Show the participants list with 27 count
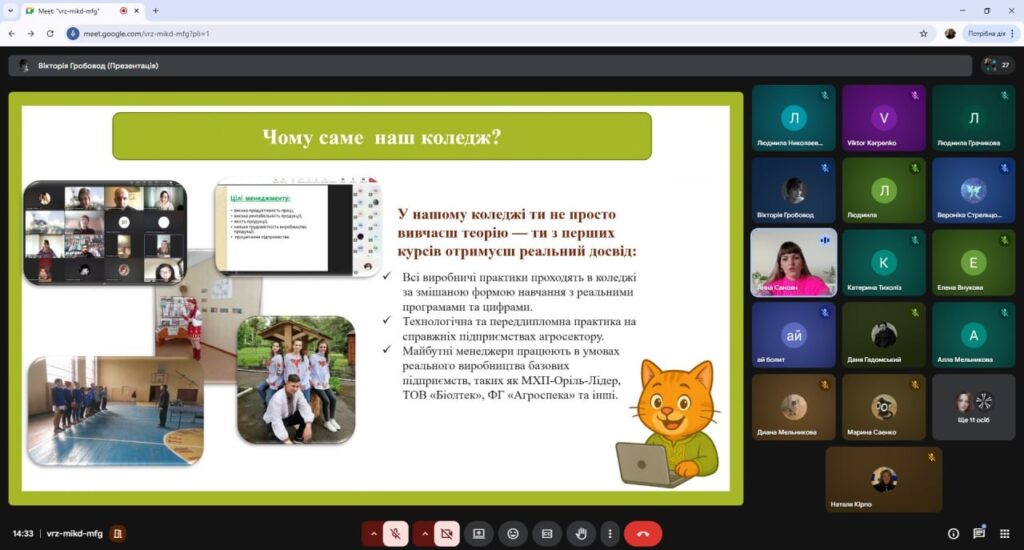 pos(997,65)
